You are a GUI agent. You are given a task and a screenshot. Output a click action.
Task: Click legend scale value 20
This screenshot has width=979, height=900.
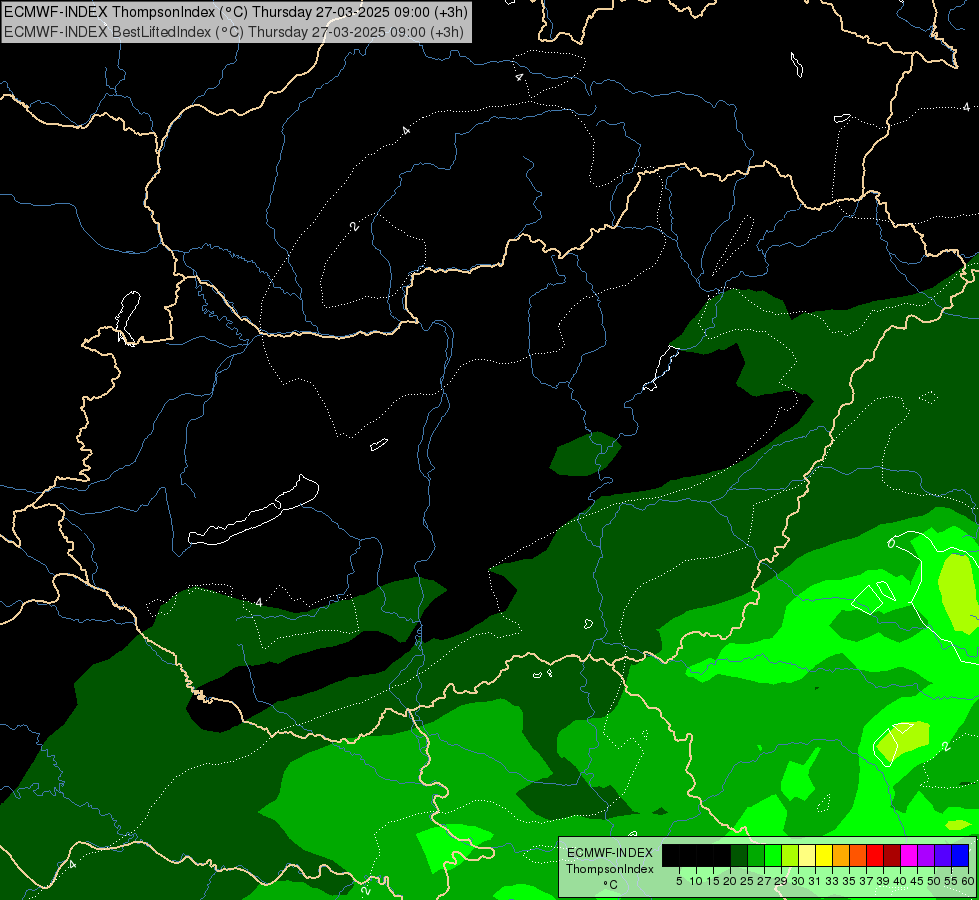pyautogui.click(x=730, y=881)
